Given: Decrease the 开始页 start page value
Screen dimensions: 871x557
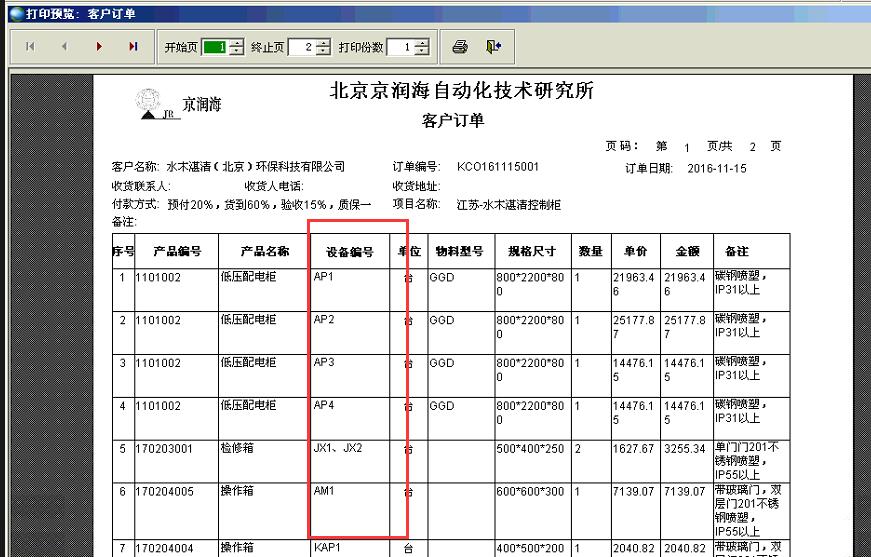Looking at the screenshot, I should click(237, 52).
